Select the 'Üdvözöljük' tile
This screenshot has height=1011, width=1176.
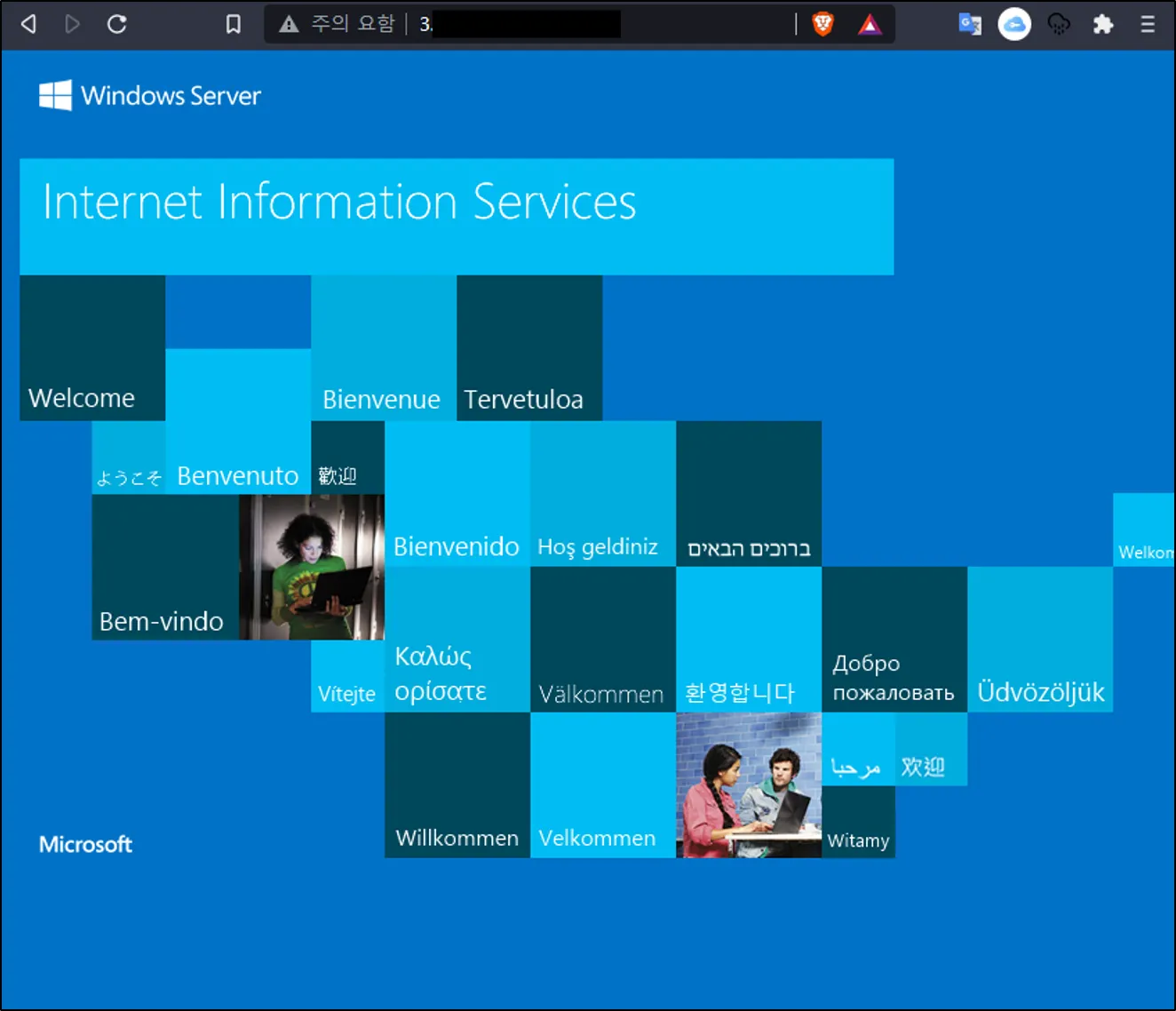(x=1040, y=640)
